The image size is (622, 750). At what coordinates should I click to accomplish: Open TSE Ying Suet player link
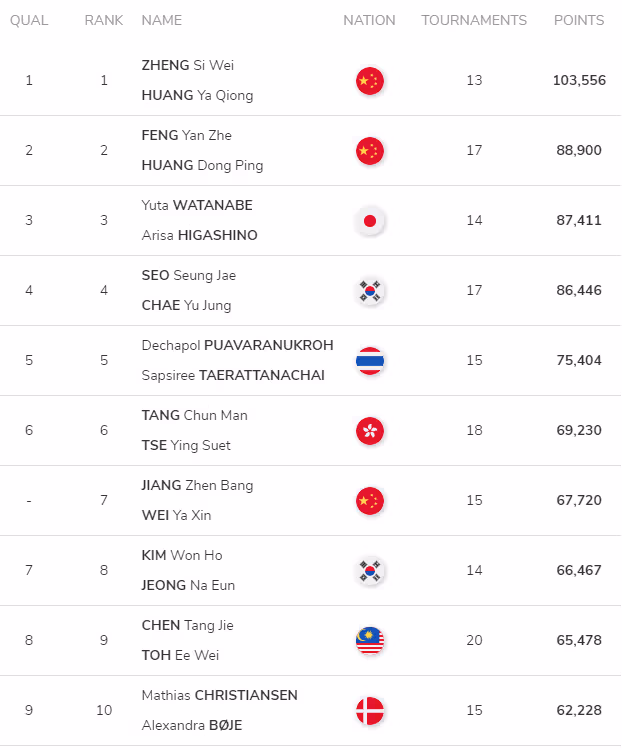tap(186, 445)
